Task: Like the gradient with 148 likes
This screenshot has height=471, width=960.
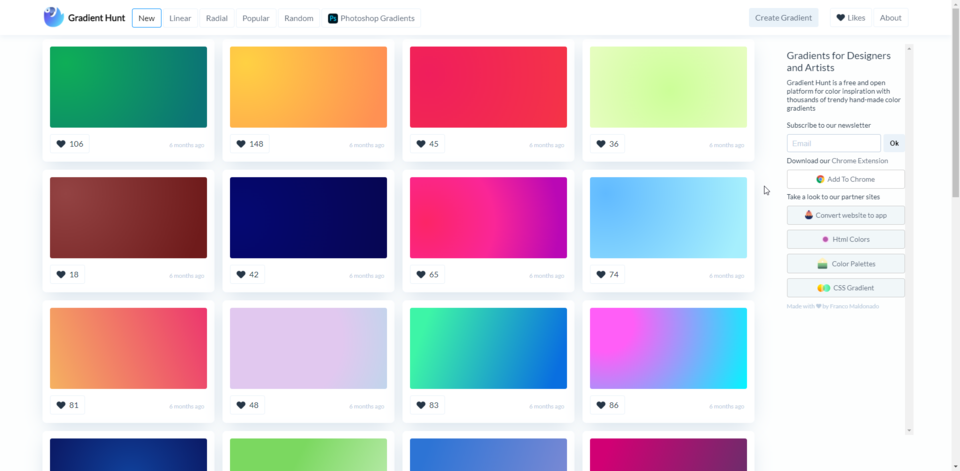Action: [250, 144]
